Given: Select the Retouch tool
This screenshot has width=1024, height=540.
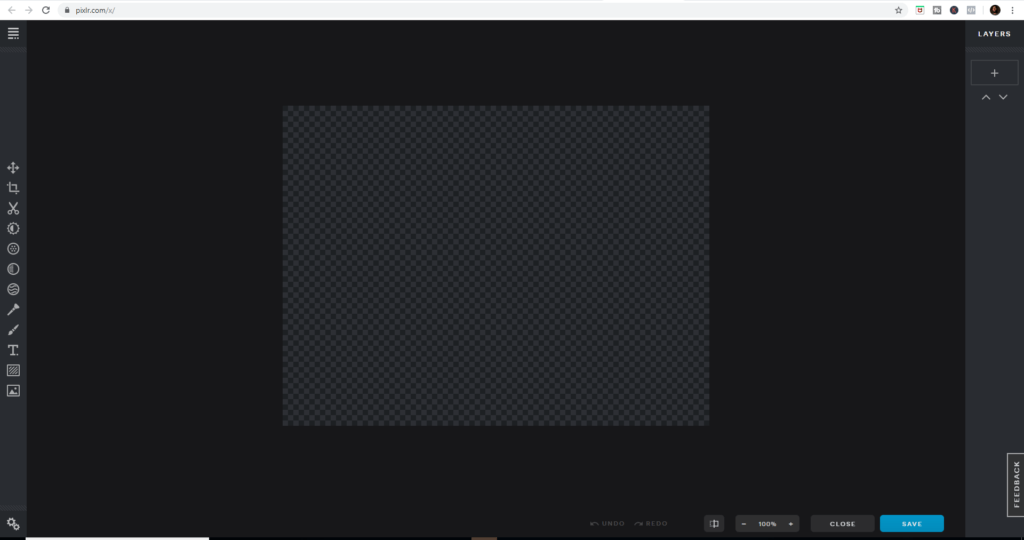Looking at the screenshot, I should point(13,310).
